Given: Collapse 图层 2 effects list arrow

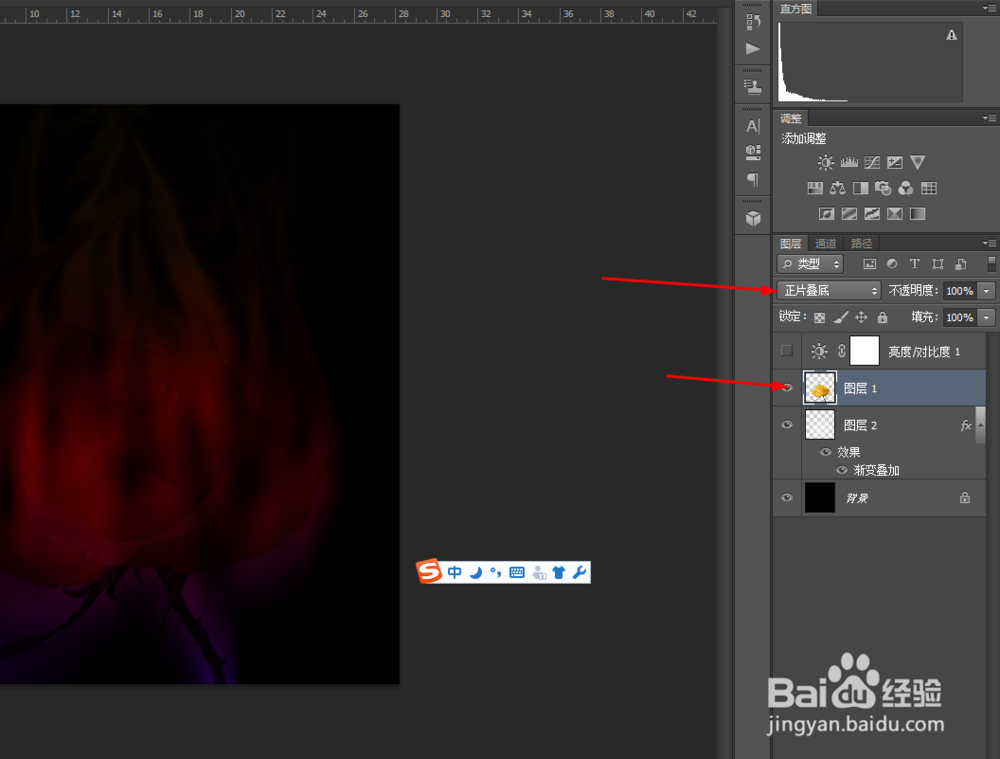Looking at the screenshot, I should pos(980,425).
